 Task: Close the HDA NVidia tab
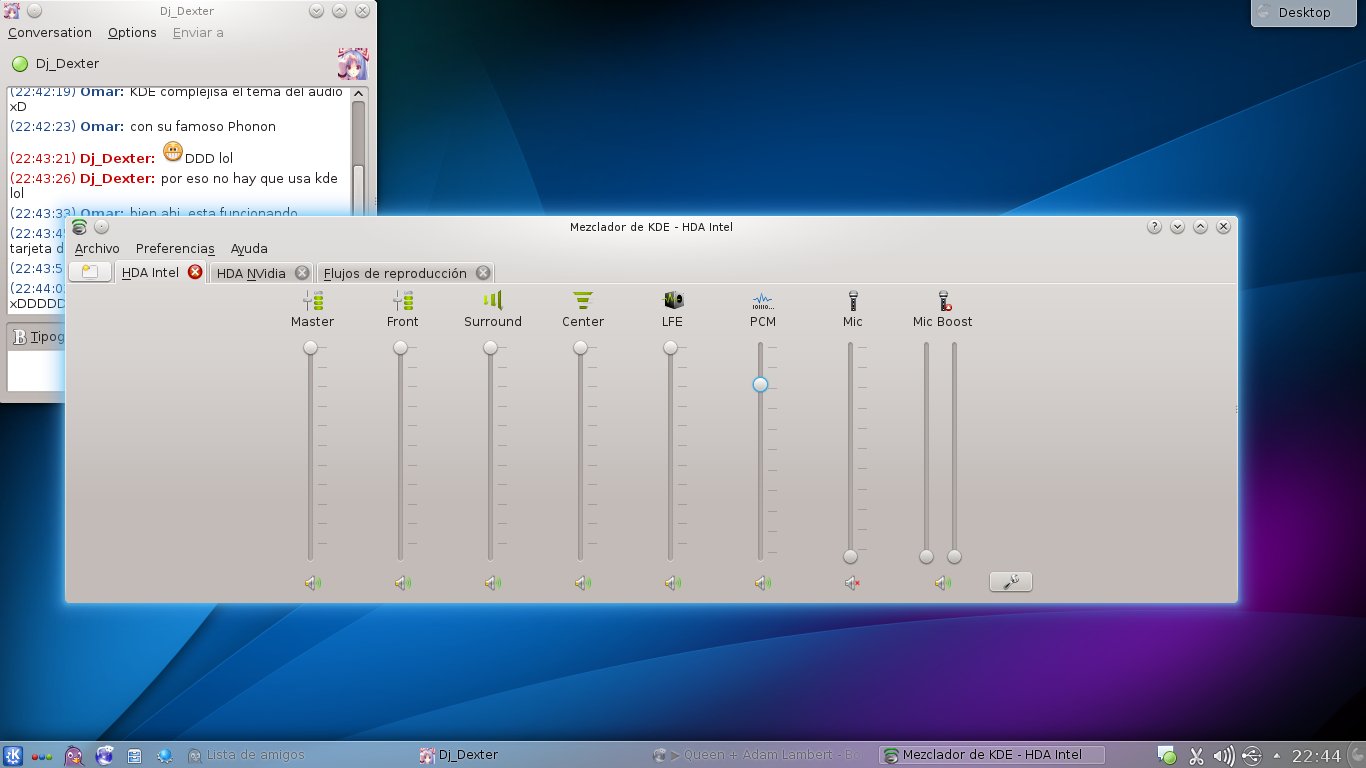click(x=302, y=273)
